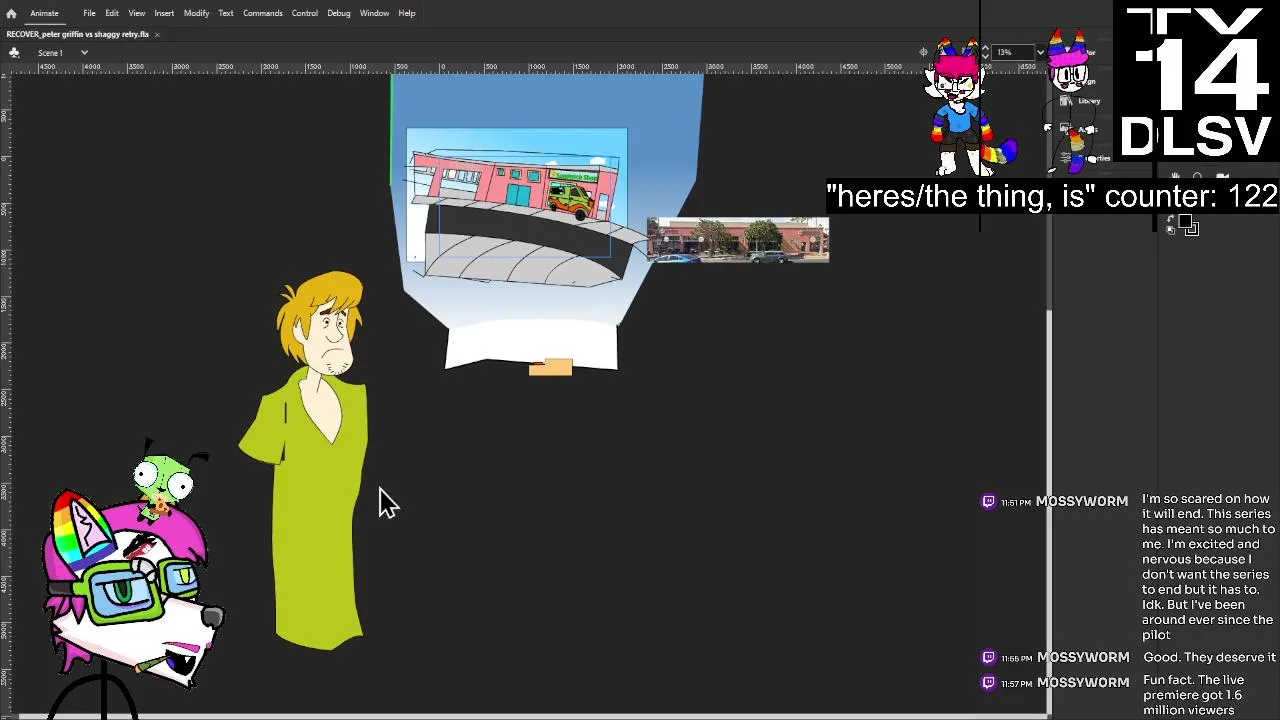This screenshot has height=720, width=1280.
Task: Click the Swap Colors arrow icon
Action: coord(1170,220)
